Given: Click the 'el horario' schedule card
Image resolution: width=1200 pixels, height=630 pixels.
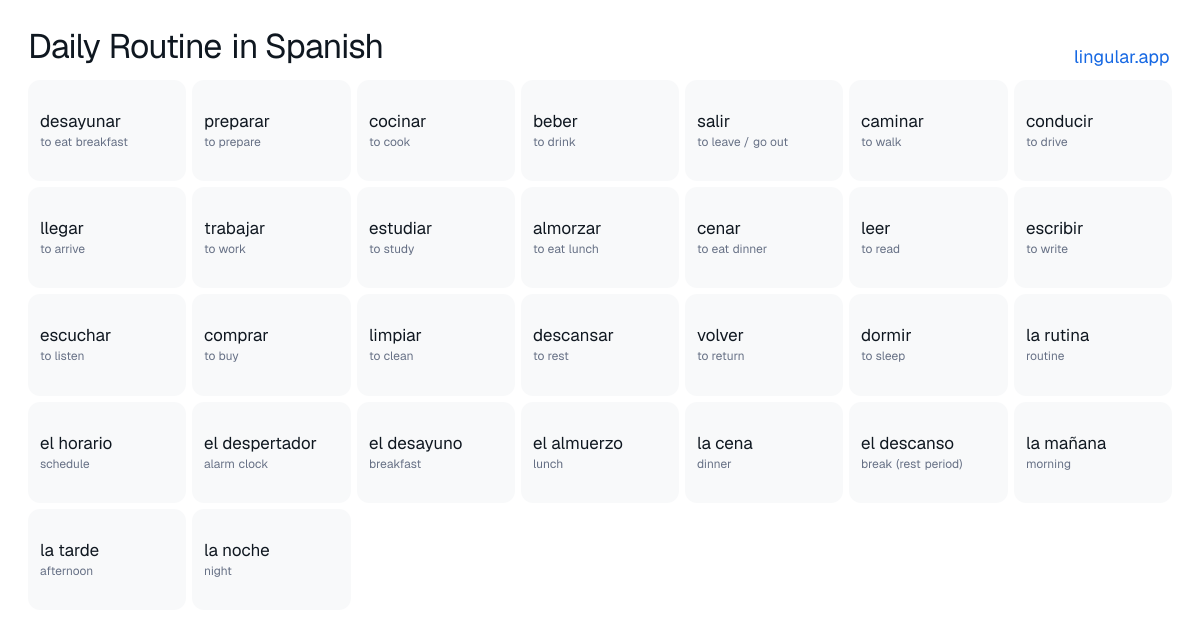Looking at the screenshot, I should (x=107, y=452).
